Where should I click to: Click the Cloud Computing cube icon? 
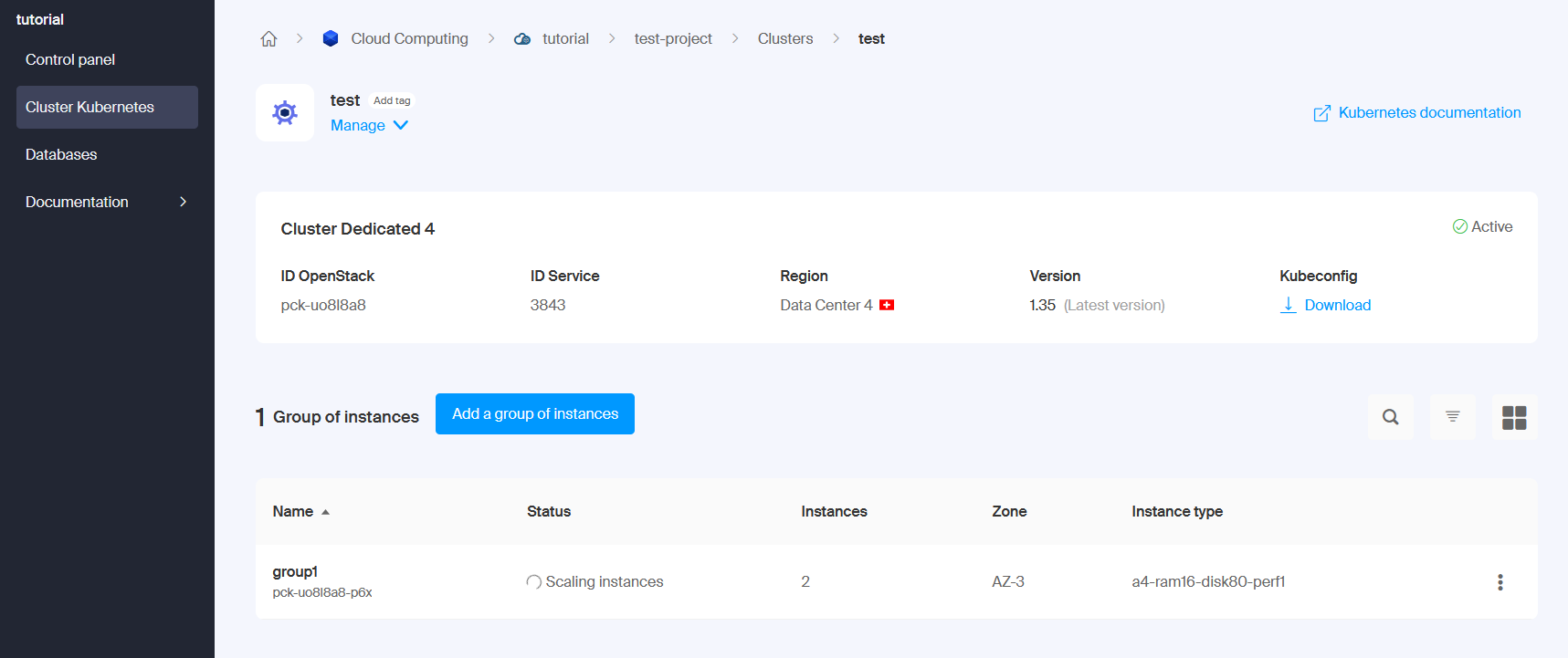tap(331, 38)
